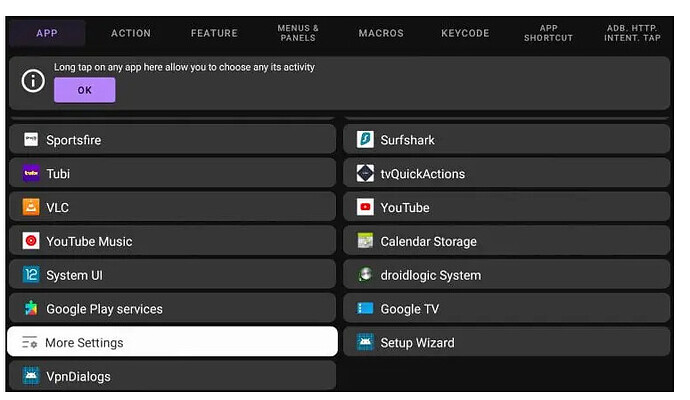
Task: Select Google Play services text label
Action: click(104, 309)
